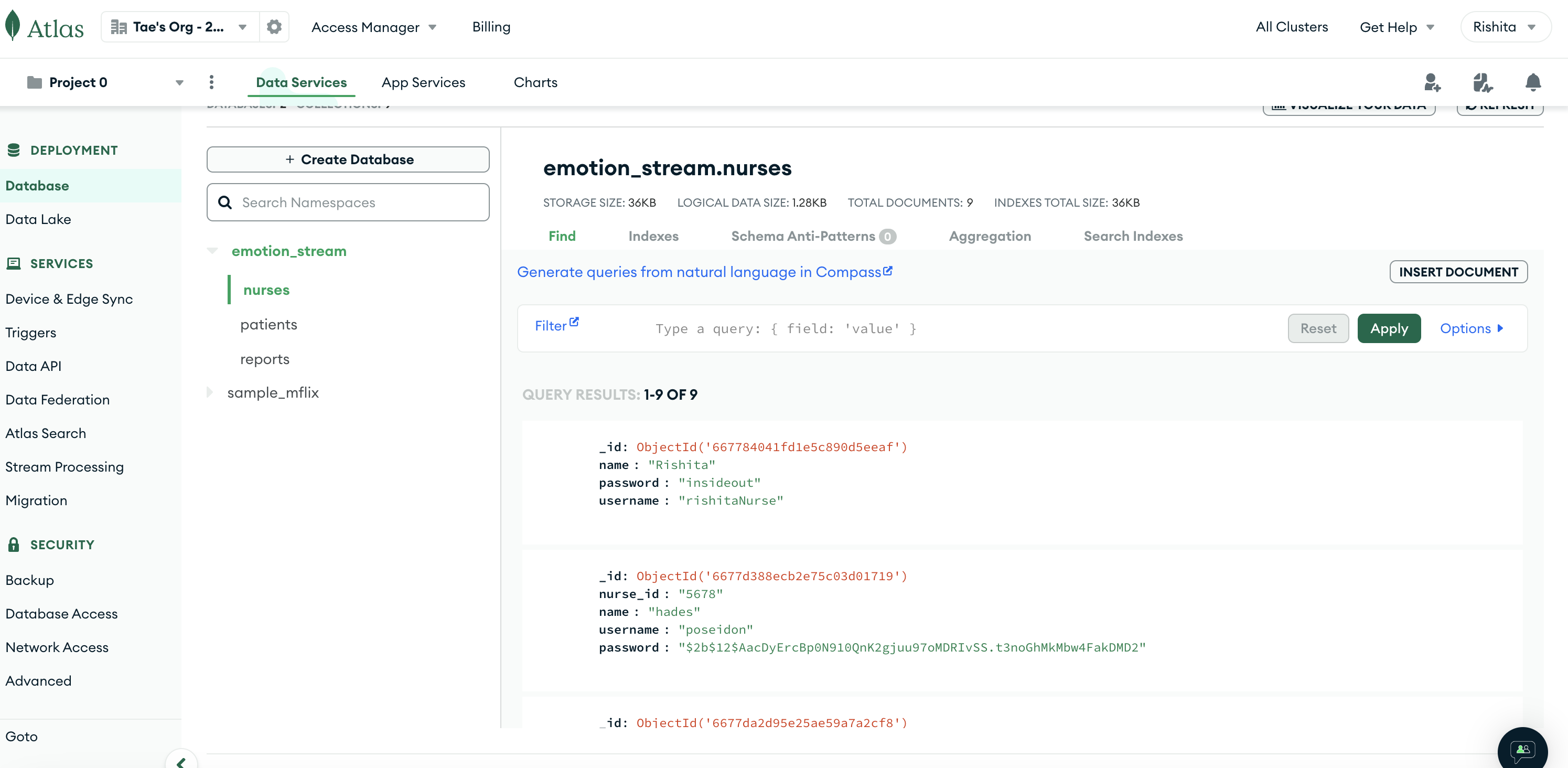Open organization settings gear icon

(274, 27)
